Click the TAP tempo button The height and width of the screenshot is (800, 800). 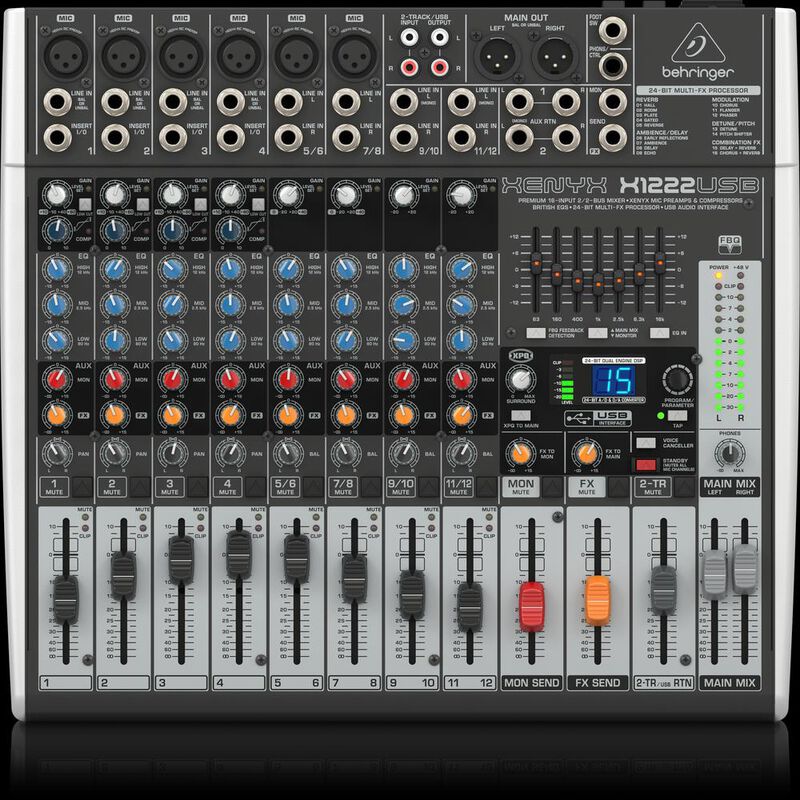[677, 416]
